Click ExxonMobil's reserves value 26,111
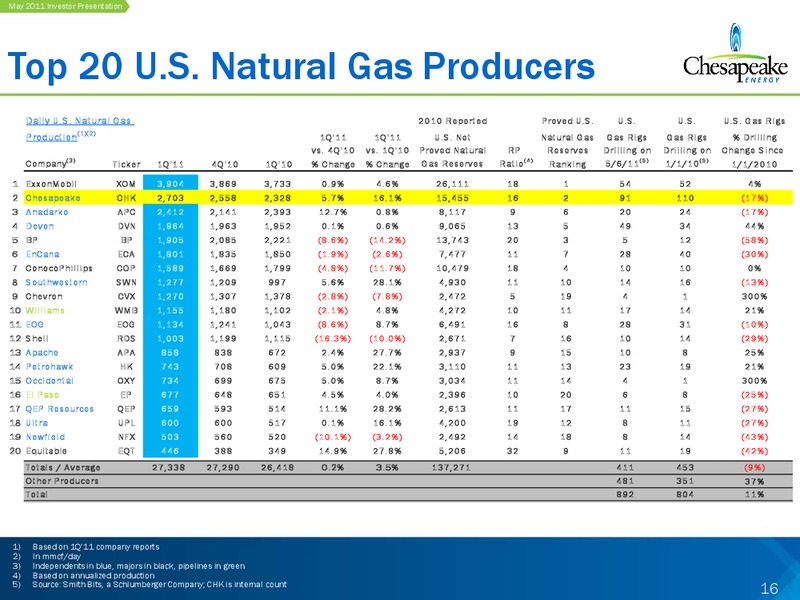The width and height of the screenshot is (800, 600). 452,184
